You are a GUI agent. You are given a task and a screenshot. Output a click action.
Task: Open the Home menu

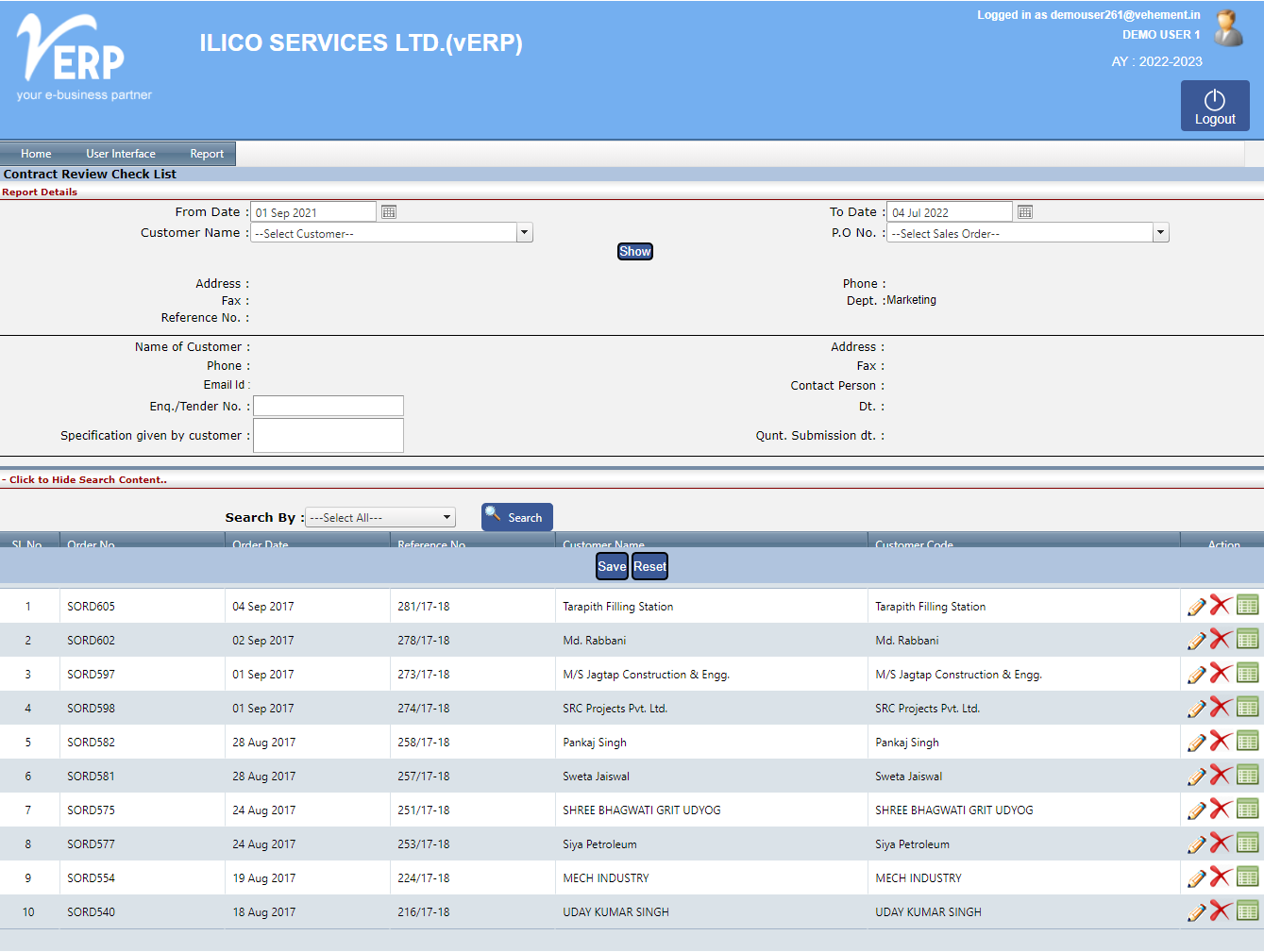pyautogui.click(x=36, y=154)
